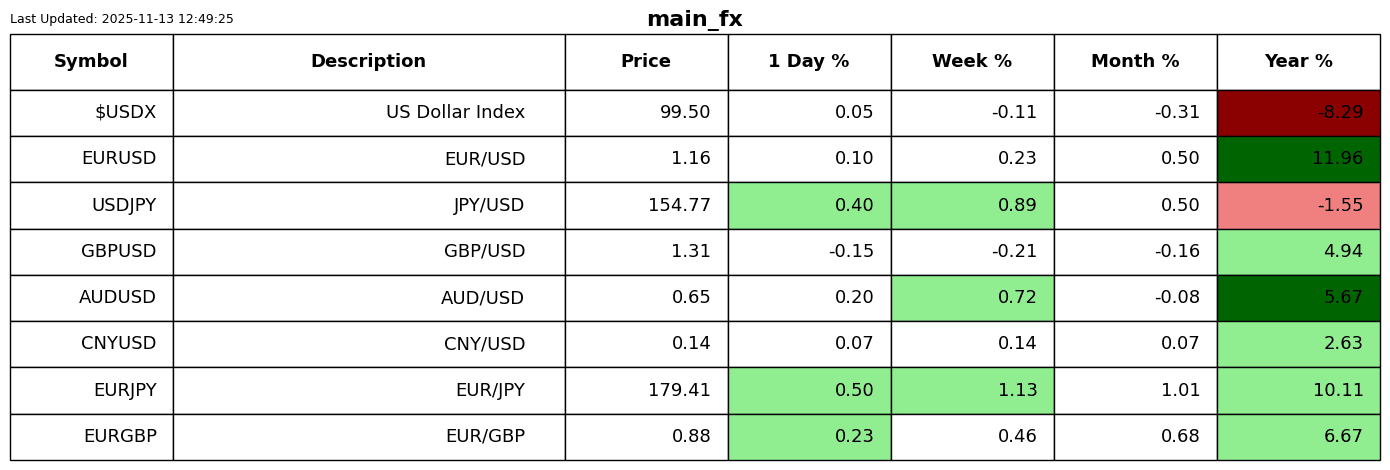
Task: Click the Month % column header
Action: coord(1135,62)
